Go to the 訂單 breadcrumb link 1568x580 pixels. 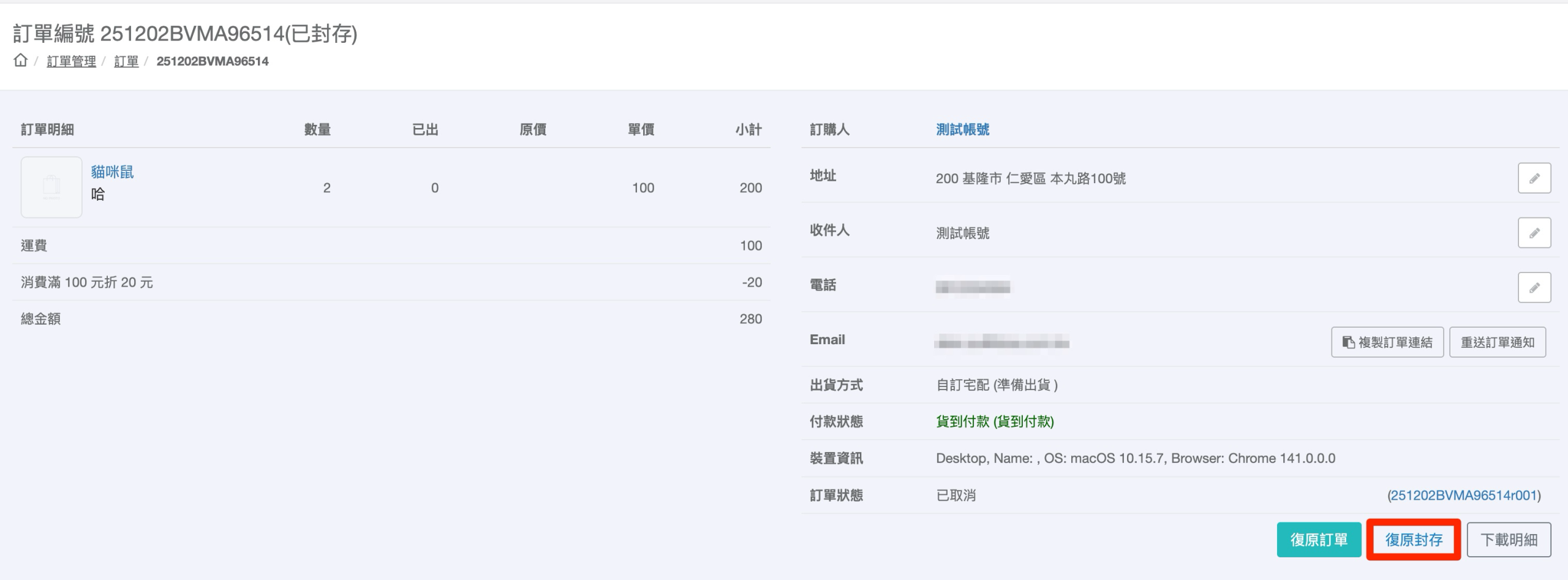126,61
